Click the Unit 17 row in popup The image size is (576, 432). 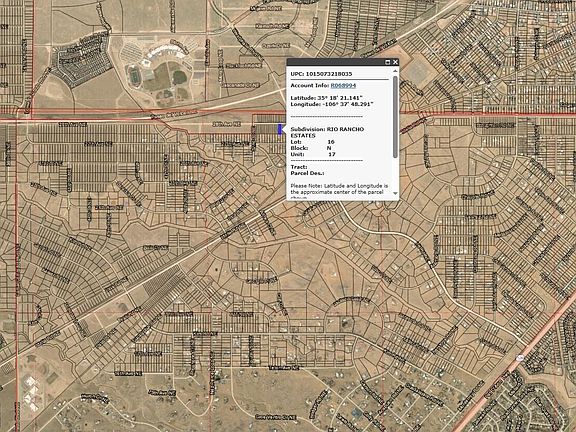(x=313, y=154)
